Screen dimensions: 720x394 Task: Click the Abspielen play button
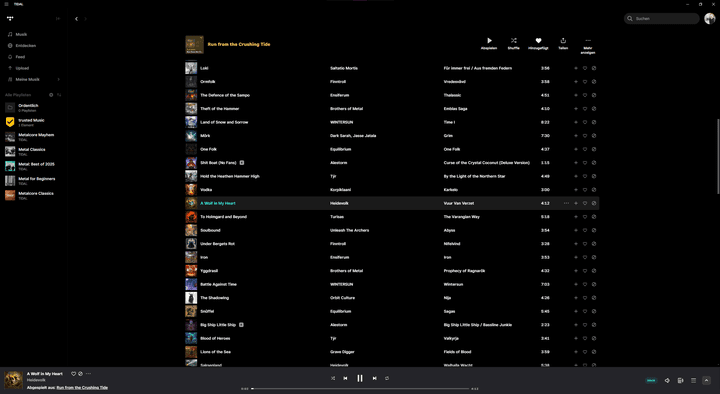[x=489, y=41]
